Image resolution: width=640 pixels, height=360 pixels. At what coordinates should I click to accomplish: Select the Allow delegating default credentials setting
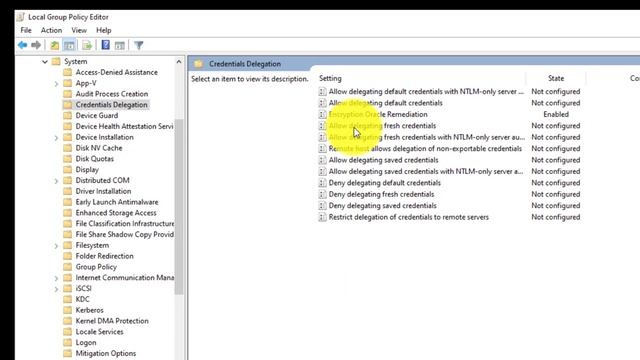385,103
